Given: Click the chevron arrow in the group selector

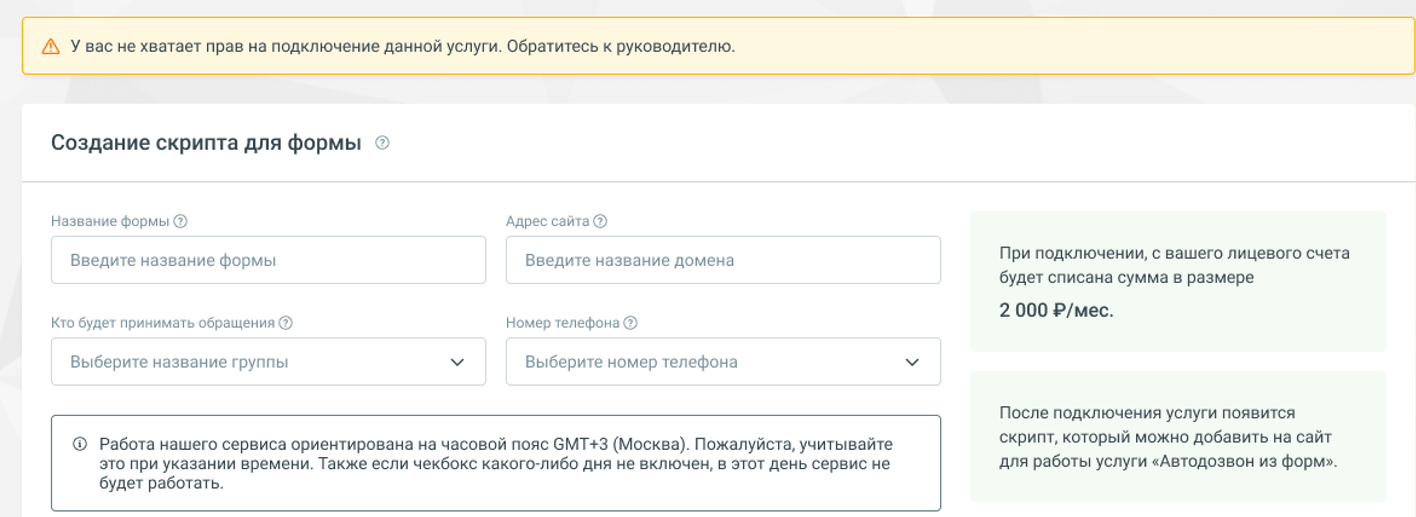Looking at the screenshot, I should 457,362.
